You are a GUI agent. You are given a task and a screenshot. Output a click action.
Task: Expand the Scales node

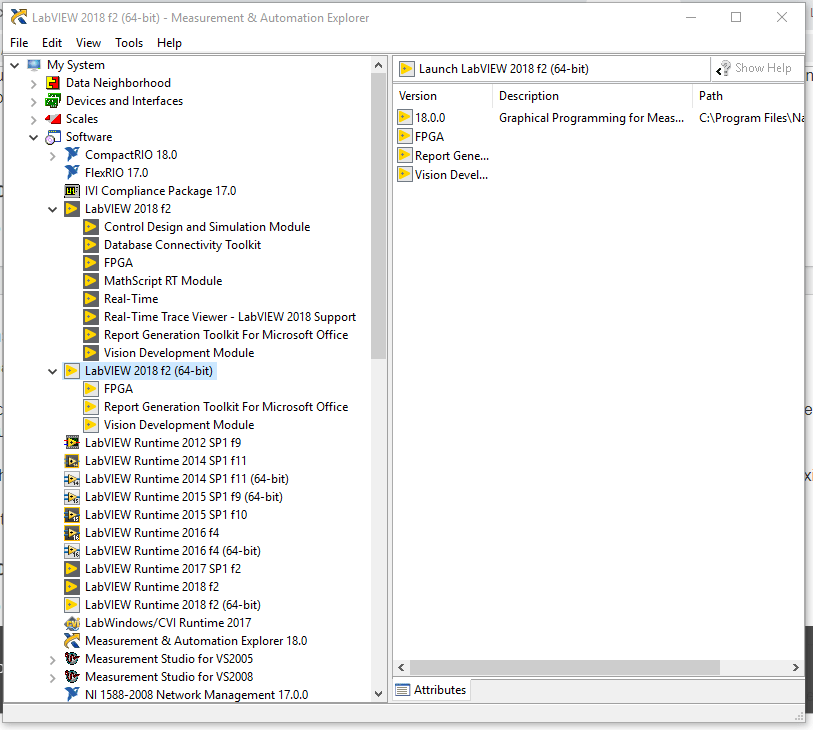(x=34, y=120)
